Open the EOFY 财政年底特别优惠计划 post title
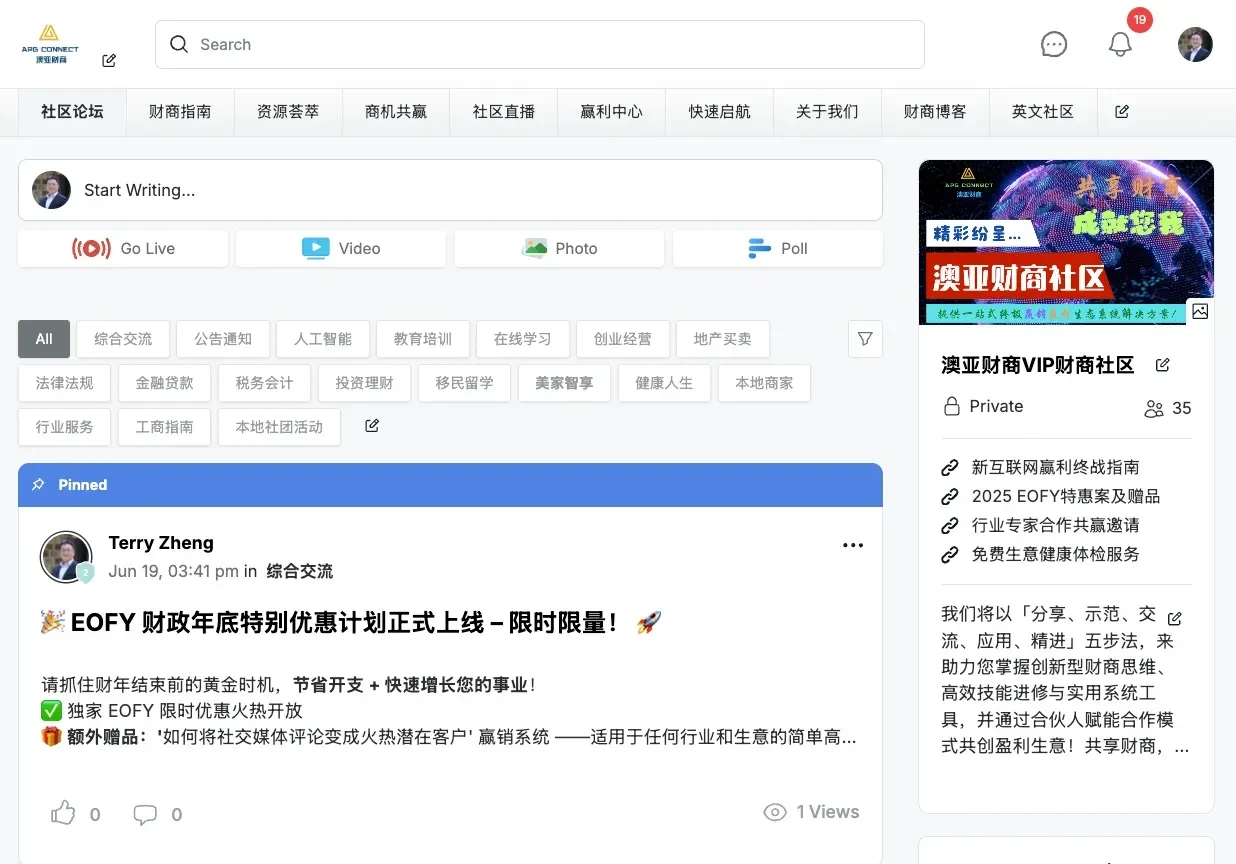 click(x=351, y=623)
